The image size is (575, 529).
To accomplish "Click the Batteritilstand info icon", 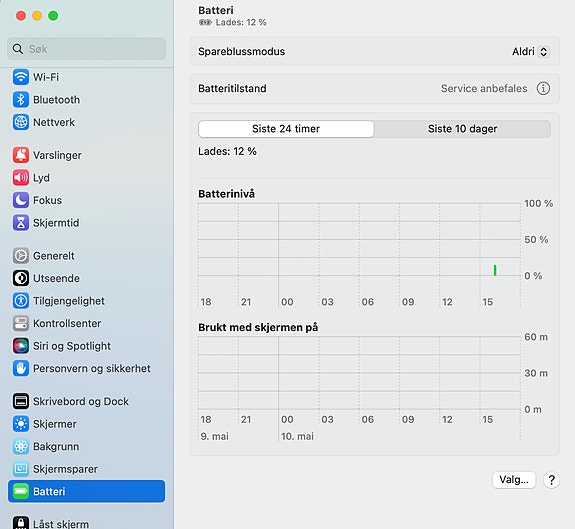I will [x=543, y=88].
